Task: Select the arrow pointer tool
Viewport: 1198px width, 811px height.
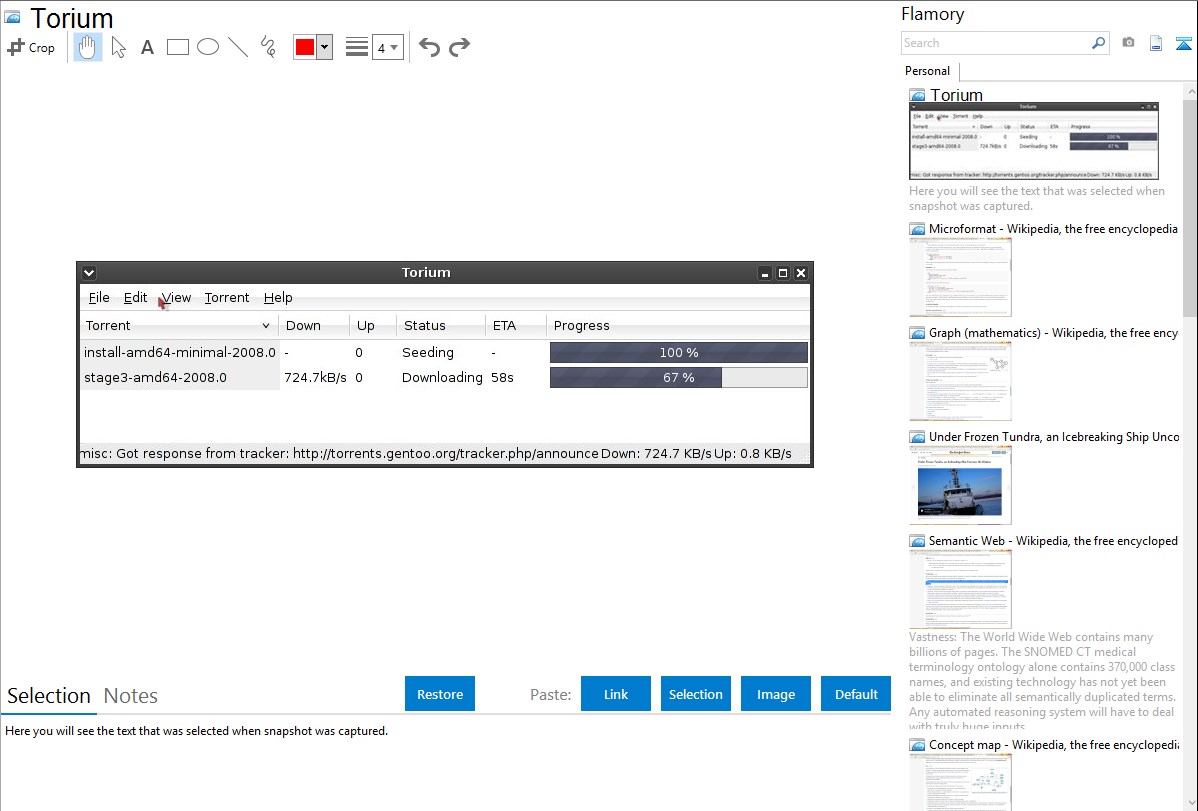Action: [x=118, y=47]
